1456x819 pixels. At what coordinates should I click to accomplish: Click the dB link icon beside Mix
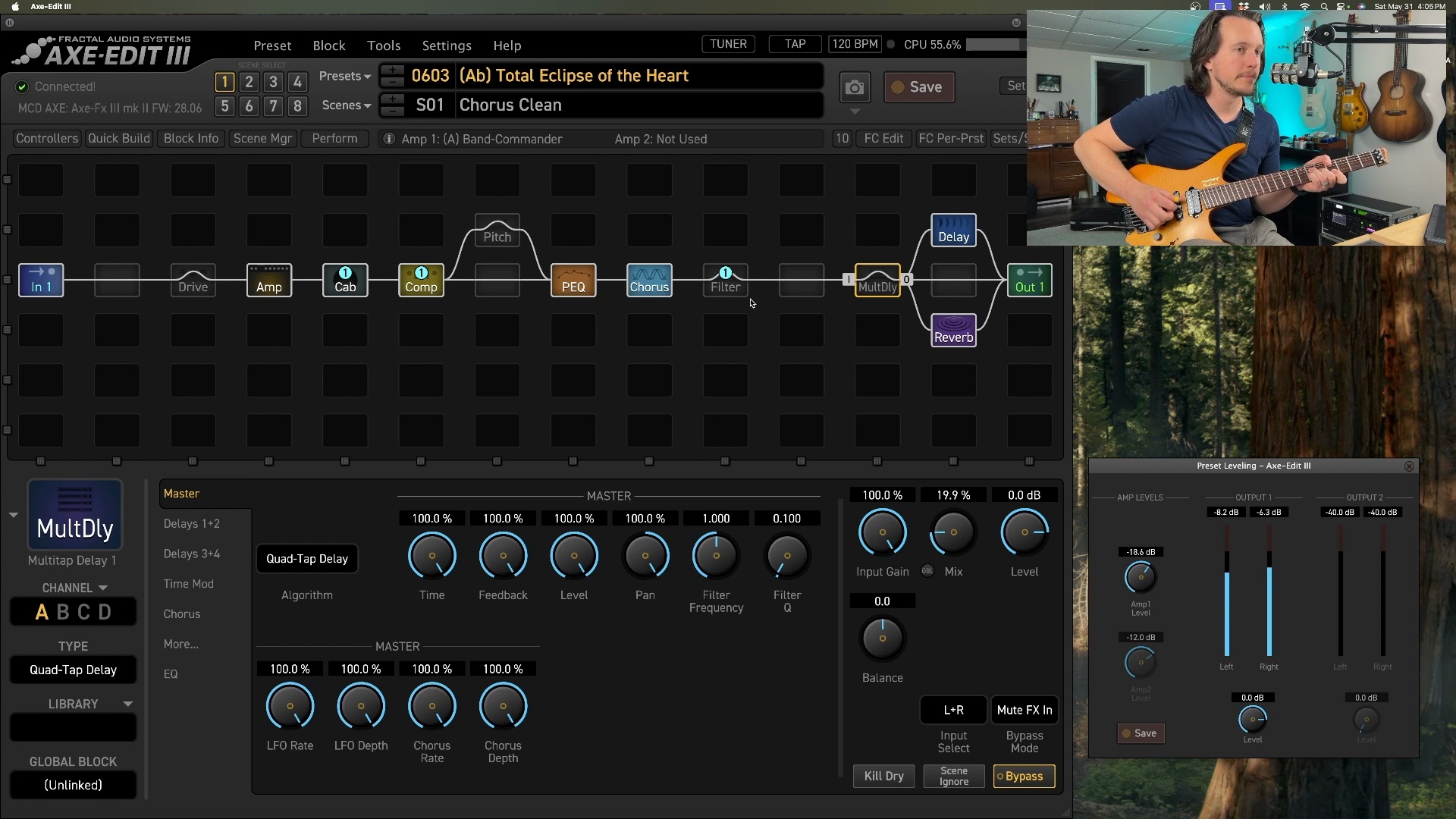pos(927,571)
